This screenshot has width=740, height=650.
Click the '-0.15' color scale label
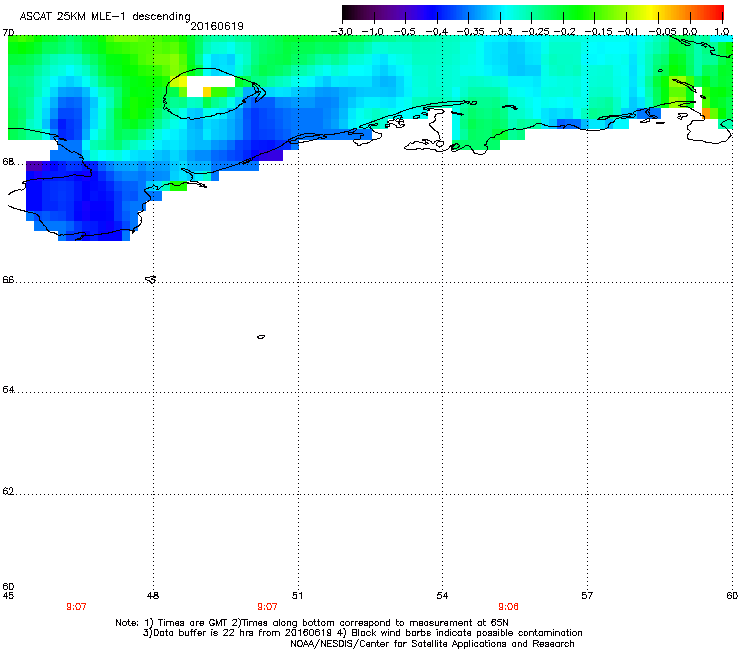coord(598,31)
